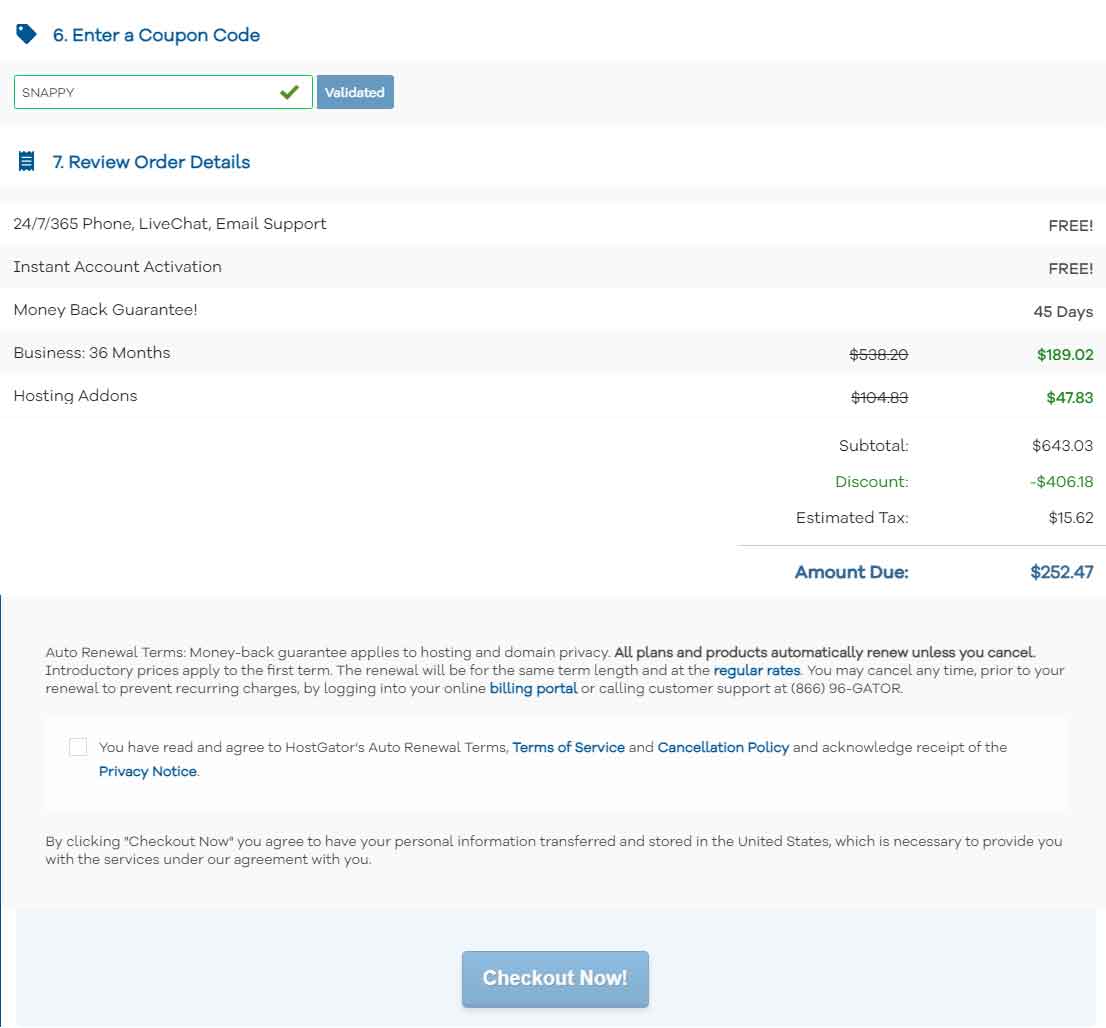Click the Money Back Guarantee row
Image resolution: width=1106 pixels, height=1028 pixels.
[x=105, y=310]
